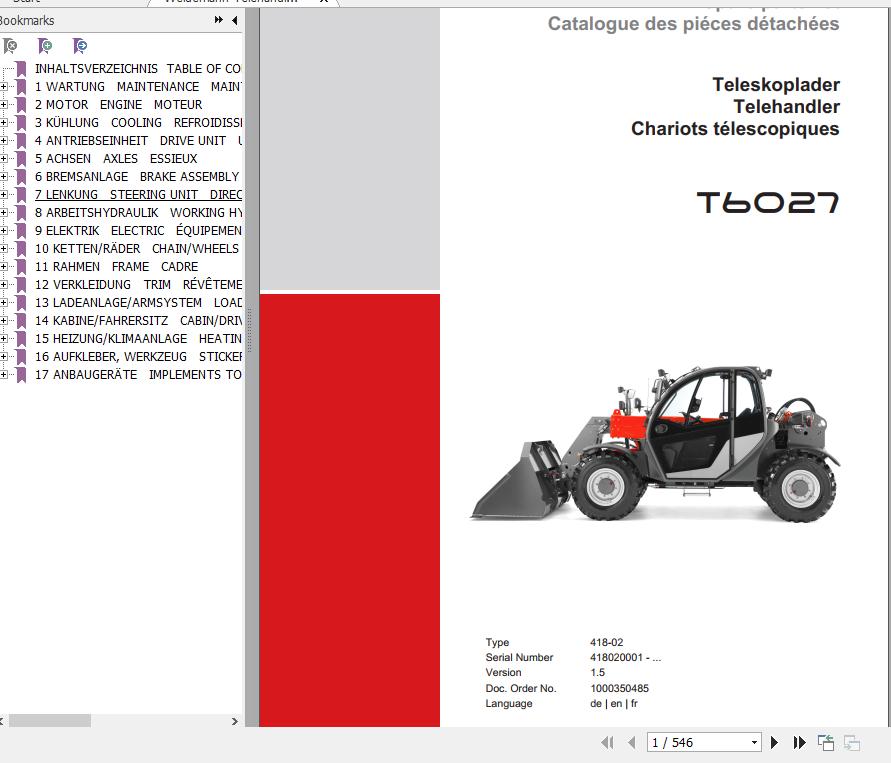Expand the 6 BREMSANLAGE BRAKE ASSEMBLY bookmark
Image resolution: width=891 pixels, height=763 pixels.
click(x=3, y=177)
